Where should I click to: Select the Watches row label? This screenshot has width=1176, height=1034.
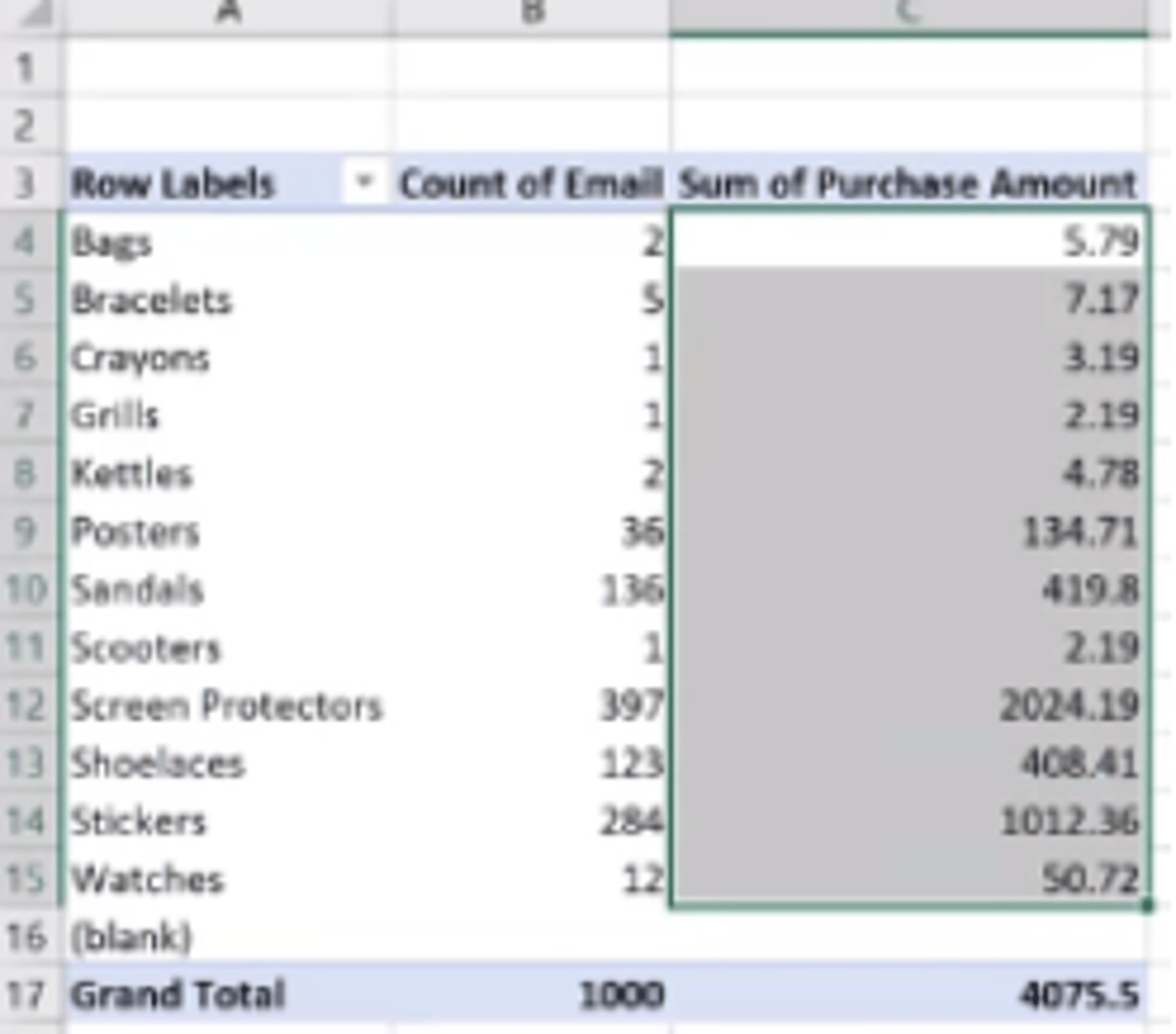pyautogui.click(x=148, y=879)
